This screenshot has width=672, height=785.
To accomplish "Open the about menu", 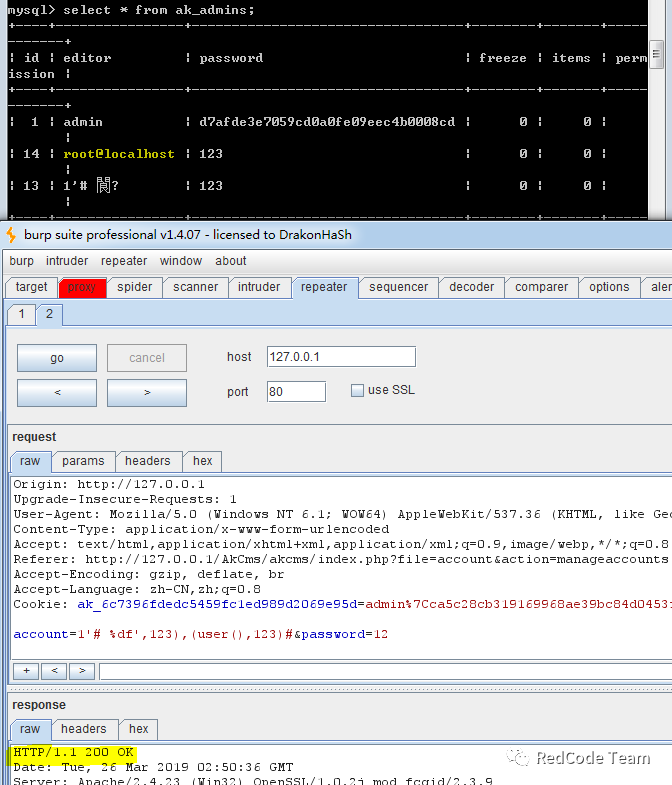I will (x=231, y=261).
